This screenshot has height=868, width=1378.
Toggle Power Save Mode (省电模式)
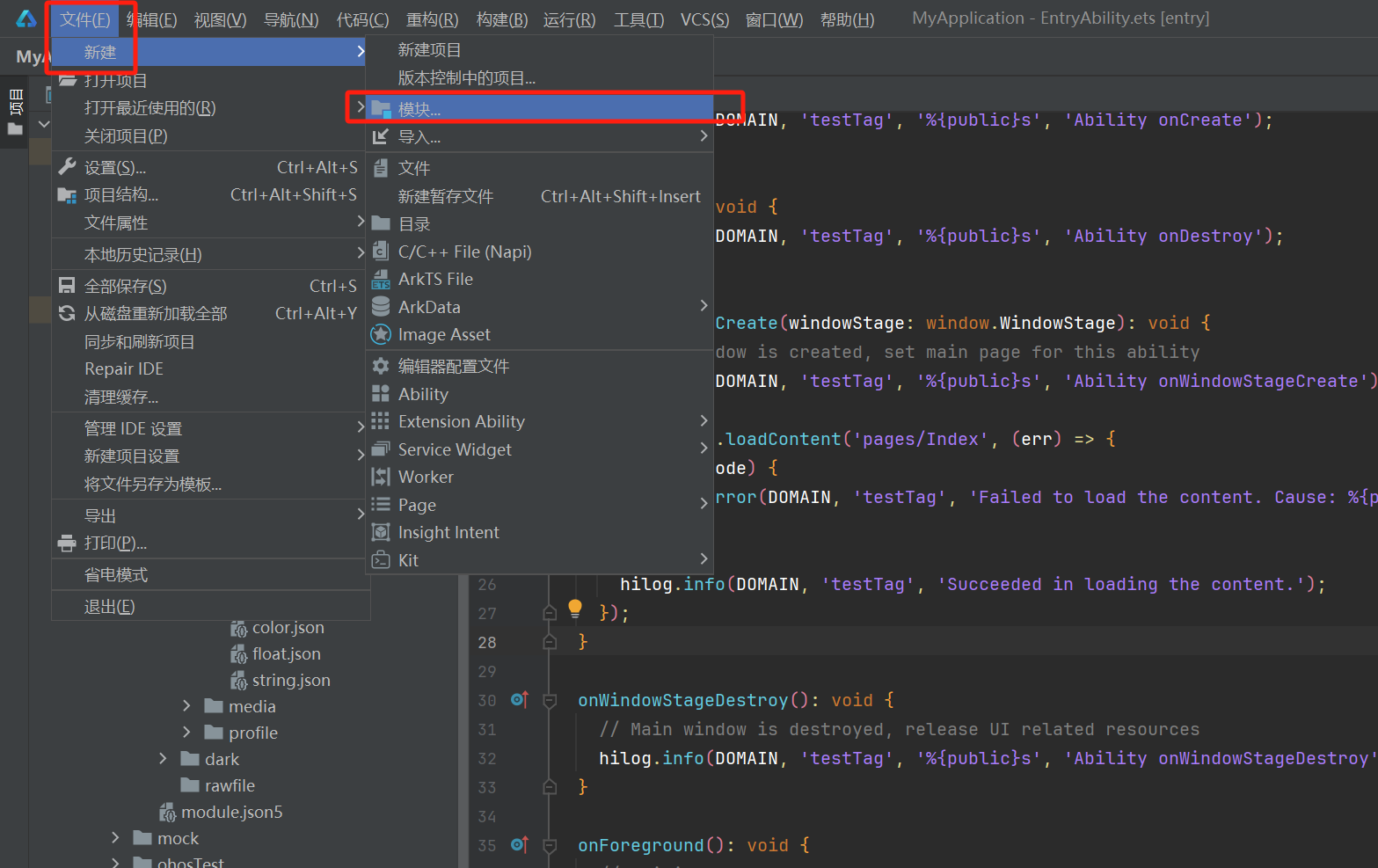point(211,575)
